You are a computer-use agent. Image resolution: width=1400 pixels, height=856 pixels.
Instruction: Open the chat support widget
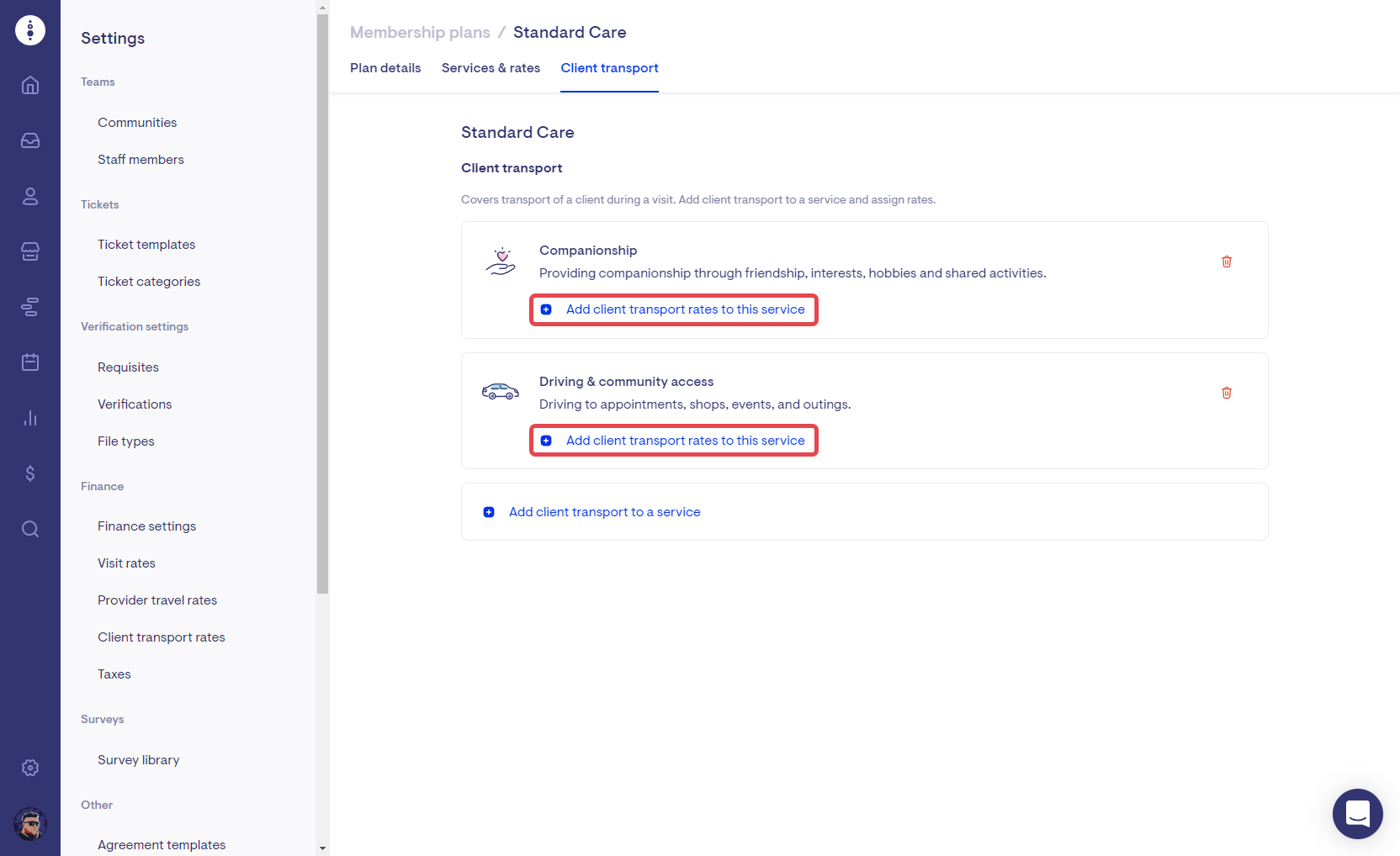tap(1357, 813)
